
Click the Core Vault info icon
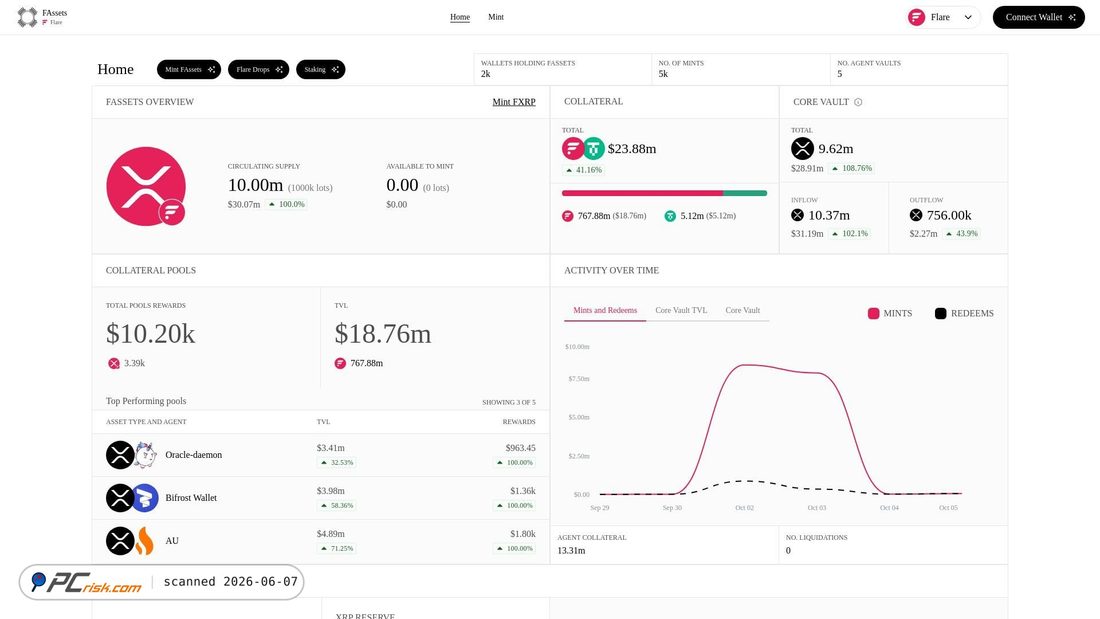(858, 102)
